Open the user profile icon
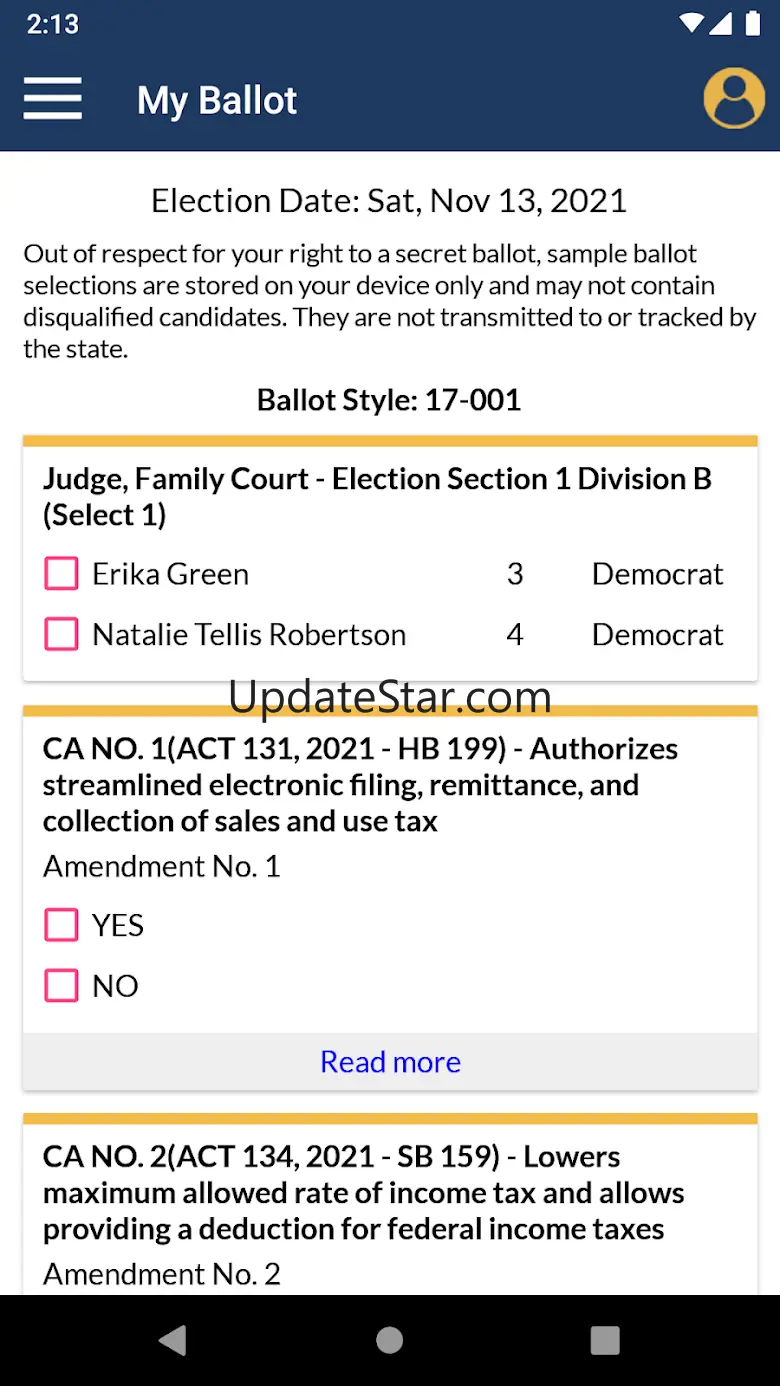This screenshot has height=1386, width=780. coord(733,98)
